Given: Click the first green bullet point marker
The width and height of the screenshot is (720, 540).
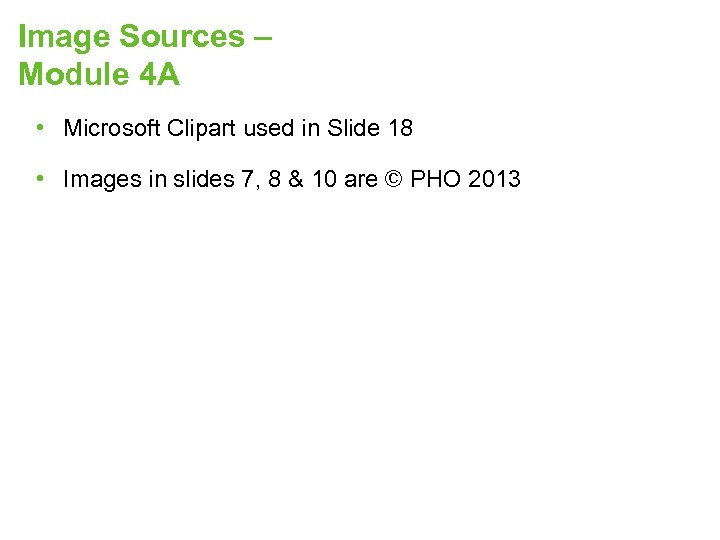Looking at the screenshot, I should pos(37,127).
